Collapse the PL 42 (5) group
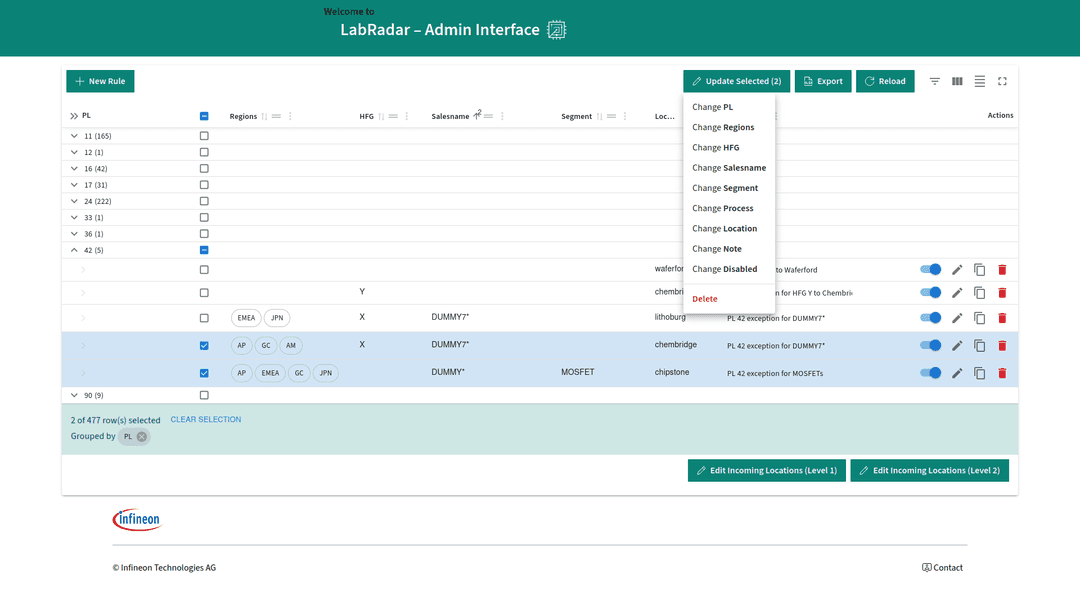 [x=74, y=250]
